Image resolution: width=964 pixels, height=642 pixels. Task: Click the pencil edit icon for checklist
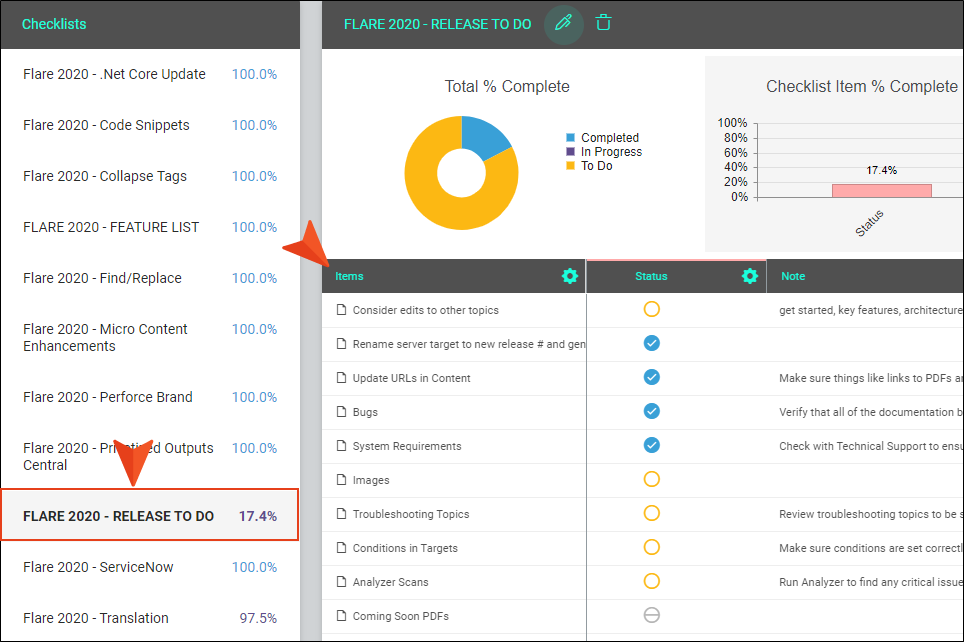click(563, 24)
